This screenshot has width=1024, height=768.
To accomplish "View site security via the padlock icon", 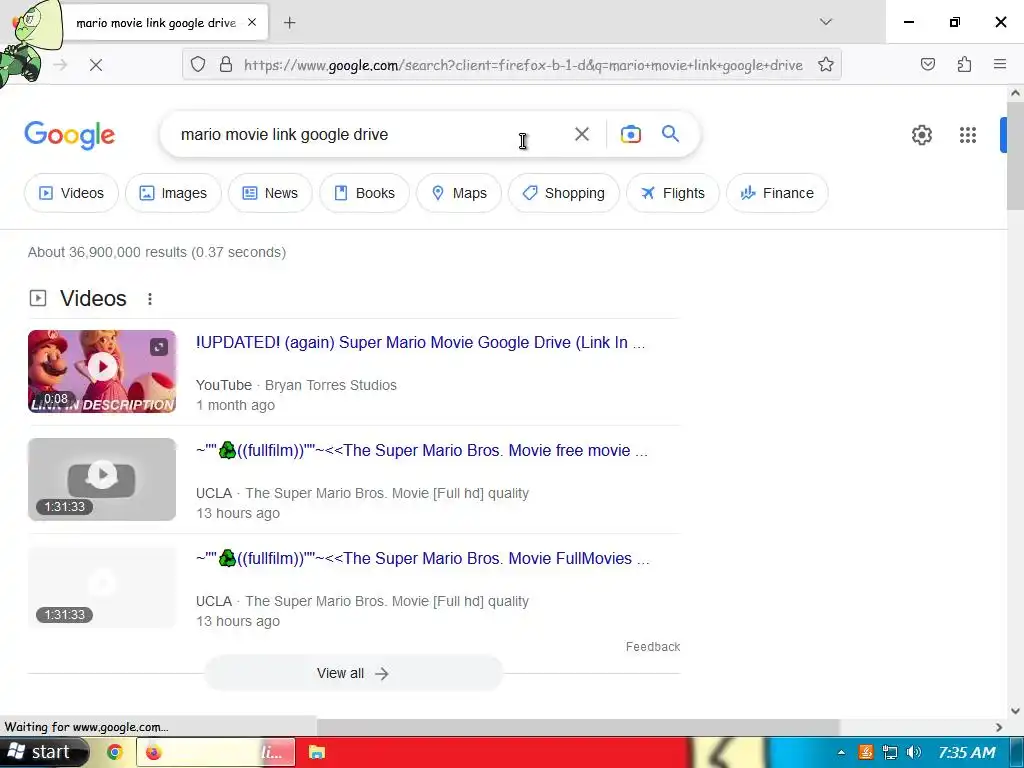I will pyautogui.click(x=226, y=65).
